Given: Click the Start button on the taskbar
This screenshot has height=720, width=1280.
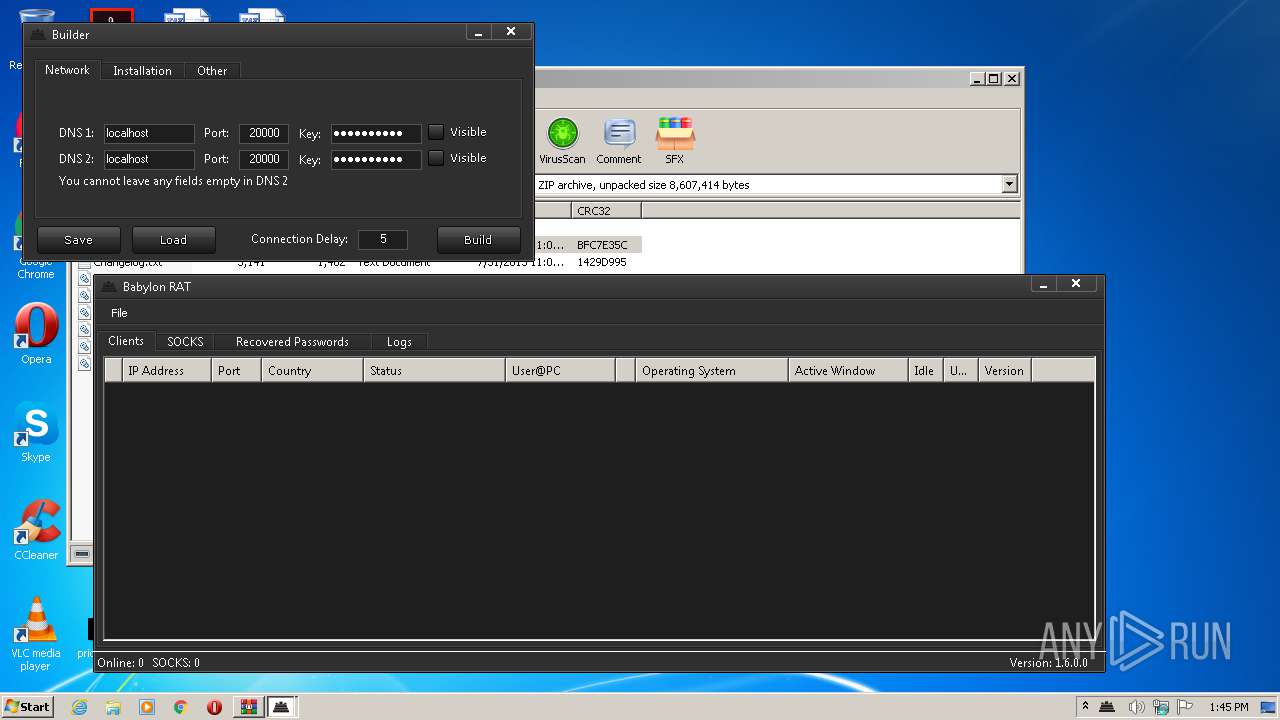Looking at the screenshot, I should click(27, 706).
